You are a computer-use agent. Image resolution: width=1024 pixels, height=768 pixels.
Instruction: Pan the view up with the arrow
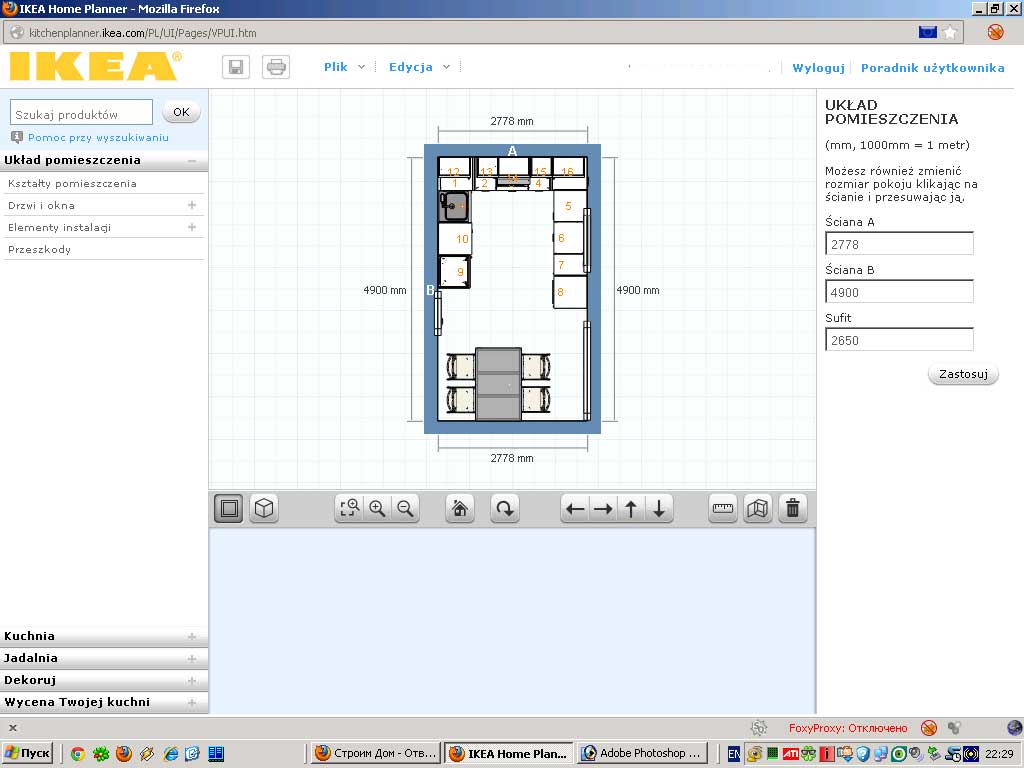pyautogui.click(x=631, y=508)
